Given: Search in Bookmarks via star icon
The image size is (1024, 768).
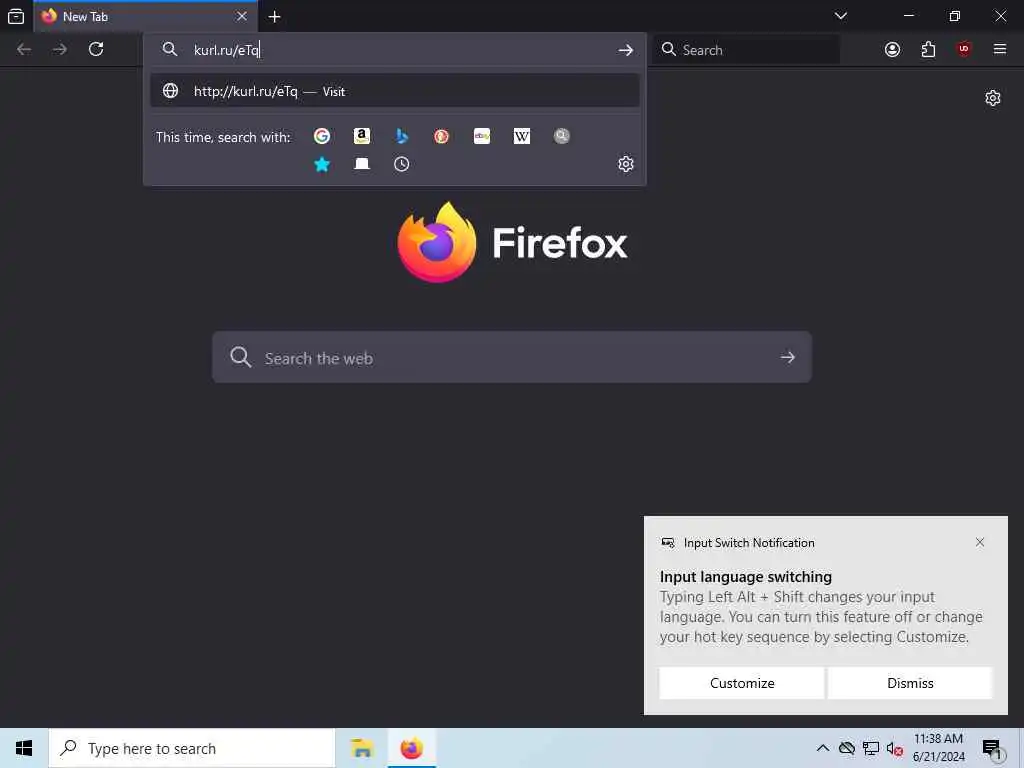Looking at the screenshot, I should coord(322,164).
